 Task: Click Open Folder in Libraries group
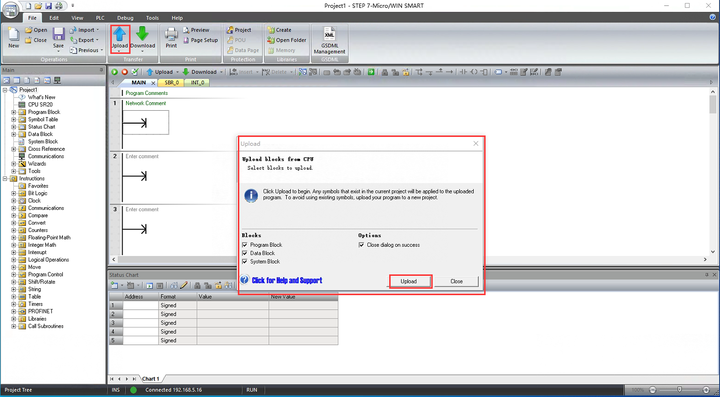click(287, 40)
